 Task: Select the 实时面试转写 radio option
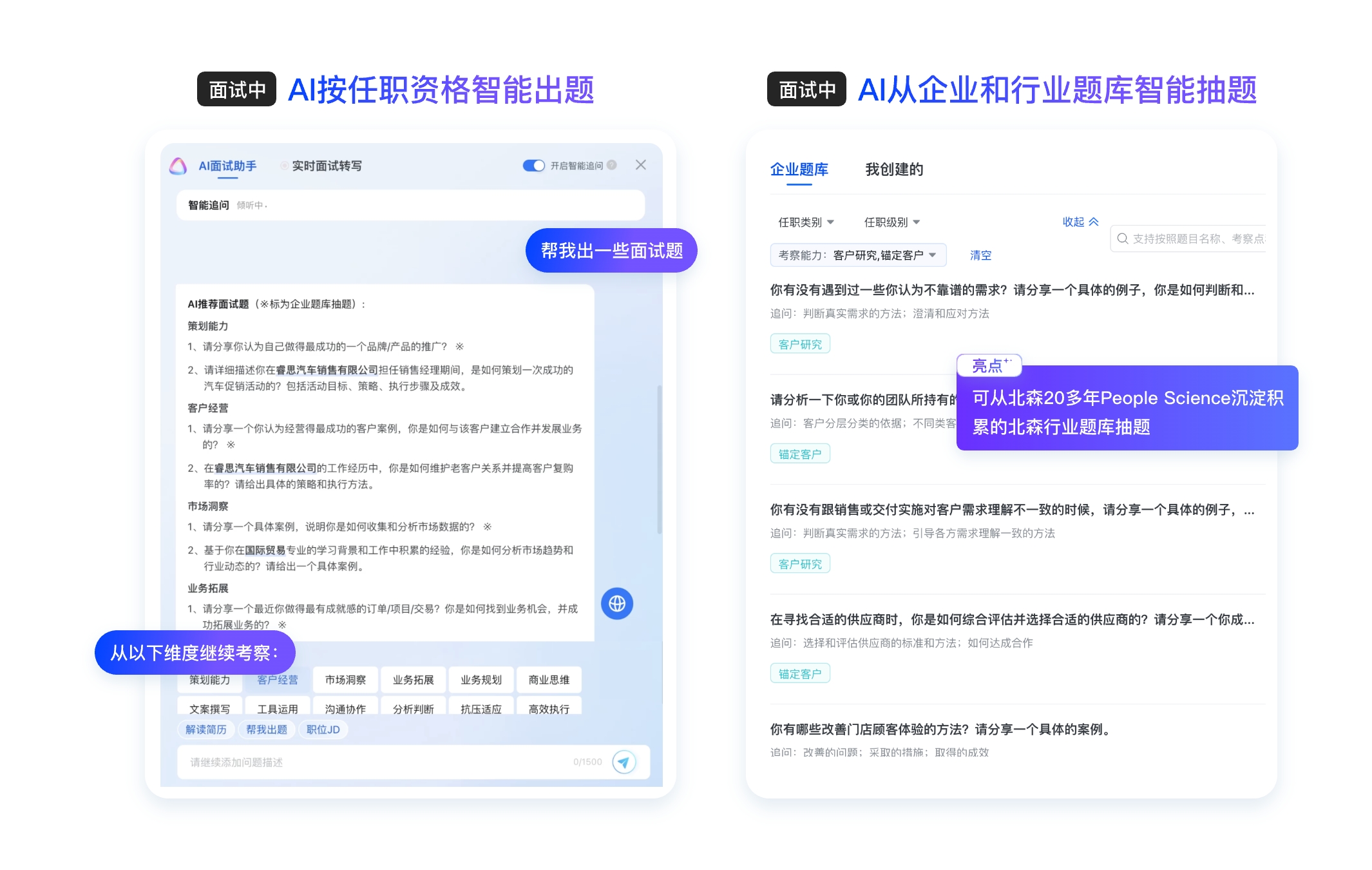point(284,166)
